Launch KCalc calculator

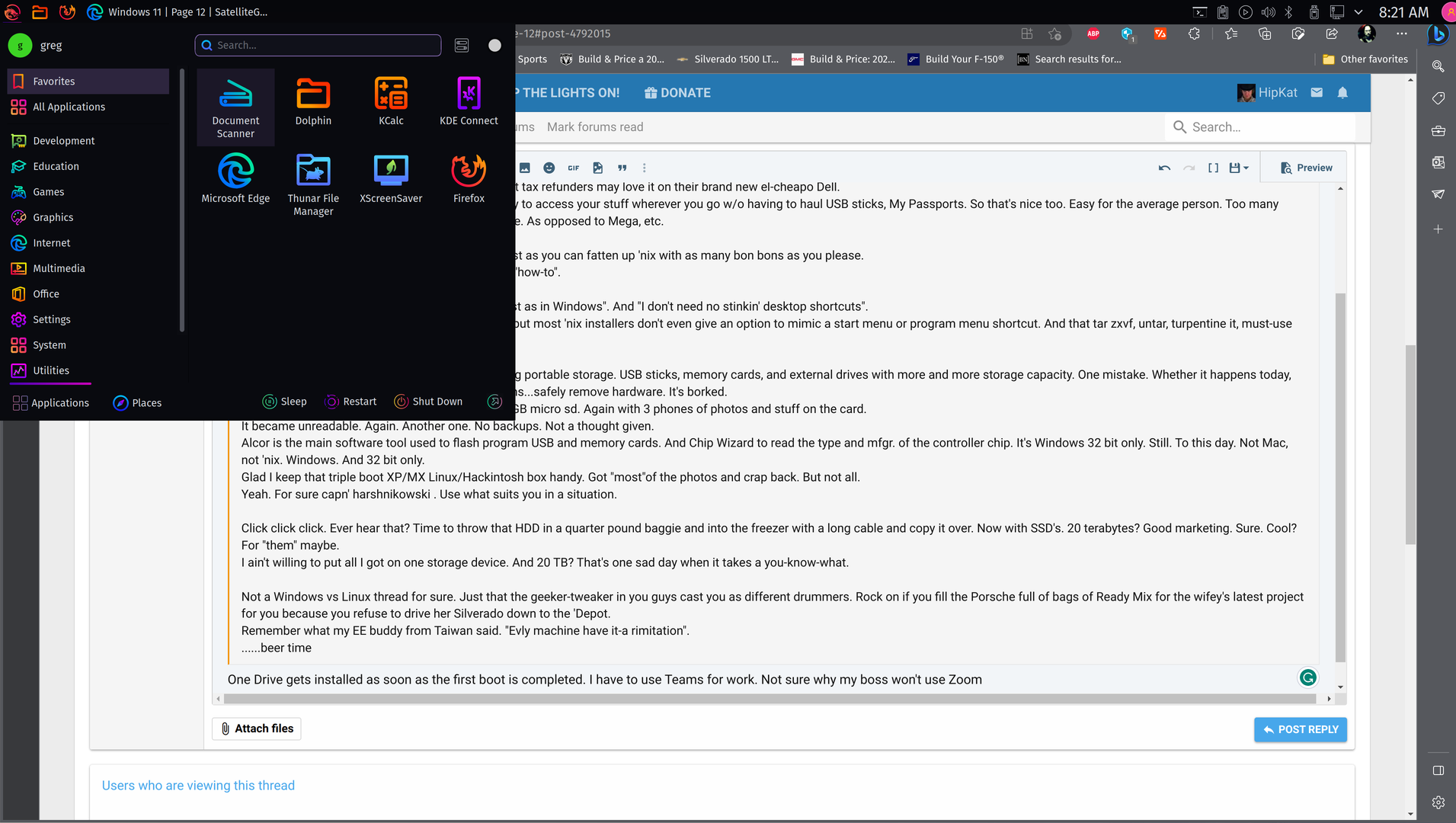pyautogui.click(x=391, y=101)
